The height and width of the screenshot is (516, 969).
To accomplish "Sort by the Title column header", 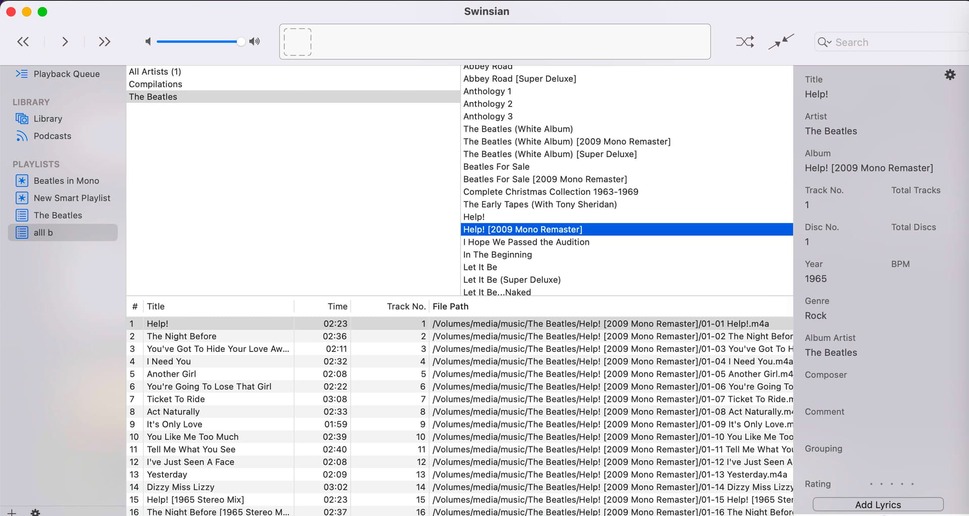I will click(218, 306).
